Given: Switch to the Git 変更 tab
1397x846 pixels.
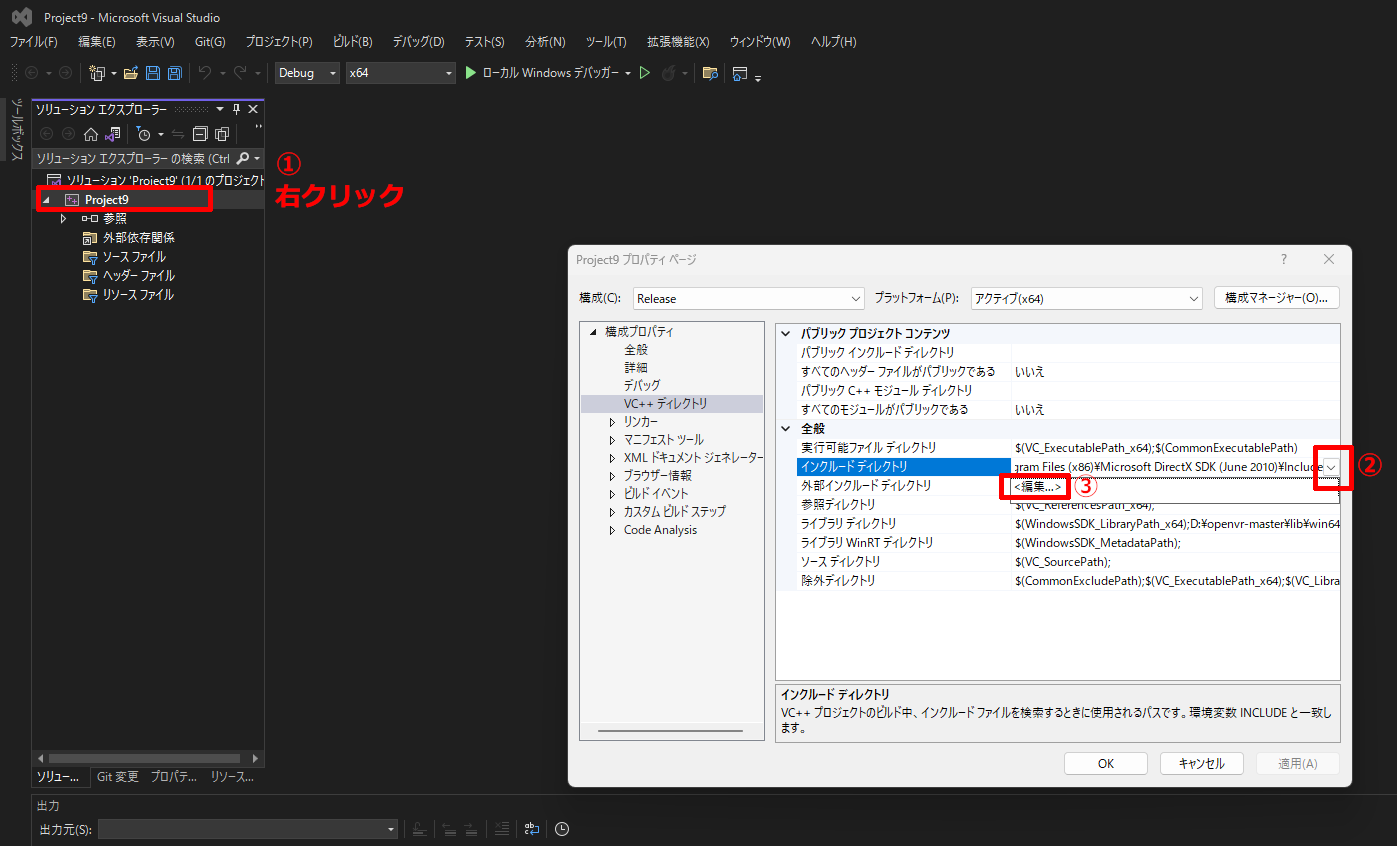Looking at the screenshot, I should coord(118,777).
